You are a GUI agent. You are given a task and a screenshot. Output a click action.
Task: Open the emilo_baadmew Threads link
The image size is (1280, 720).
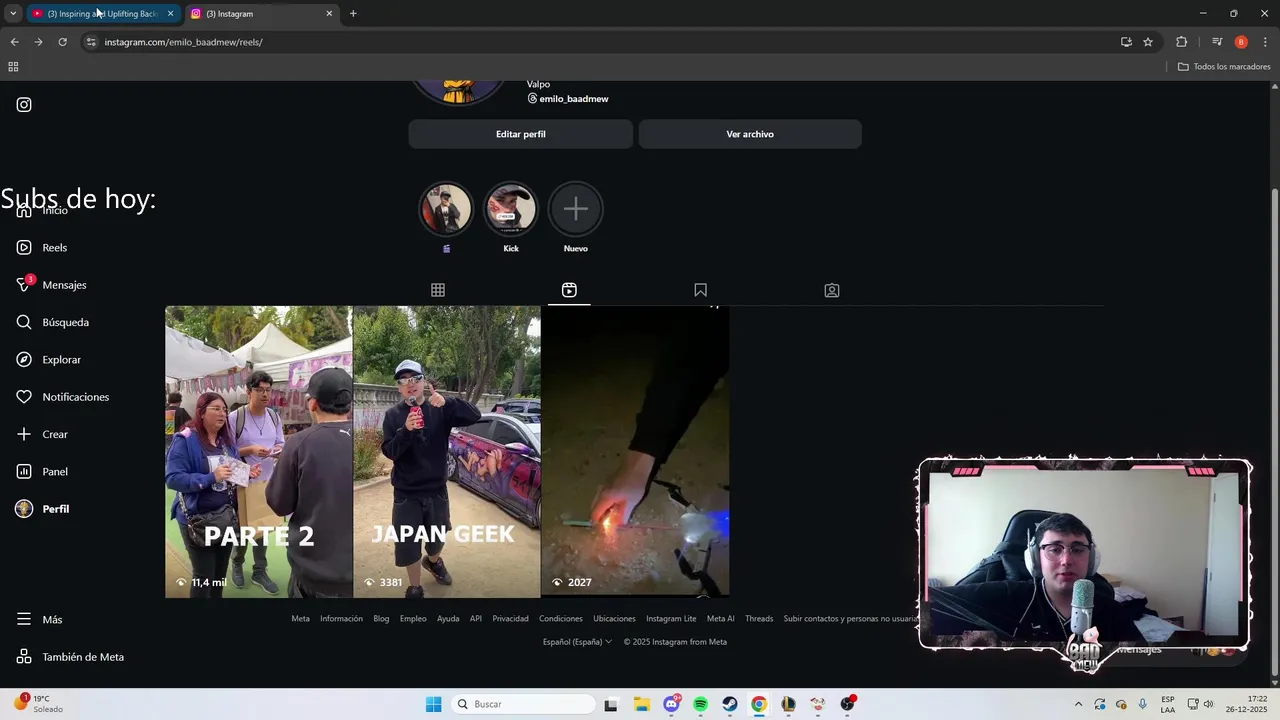pos(568,99)
